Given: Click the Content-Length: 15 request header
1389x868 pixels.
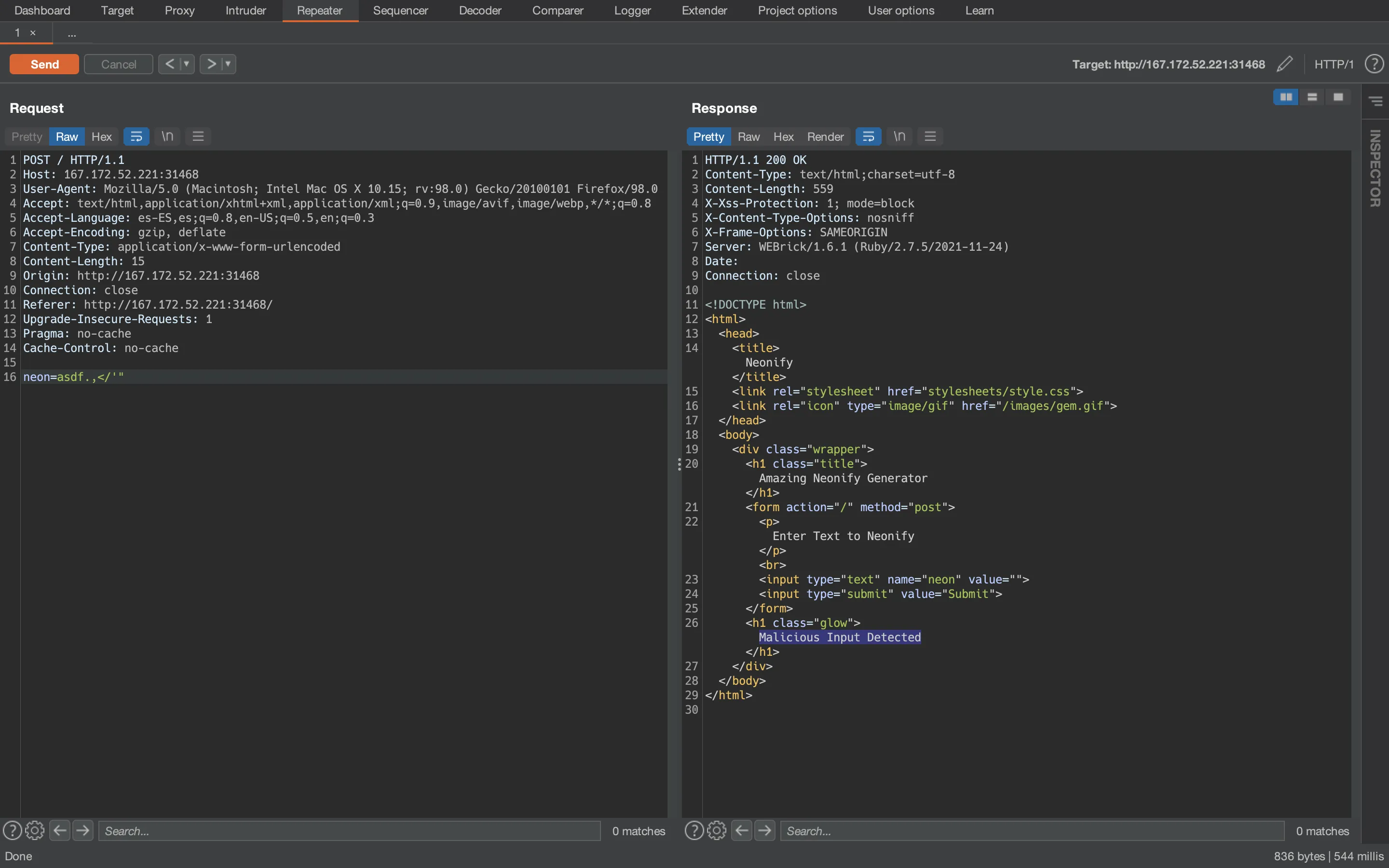Looking at the screenshot, I should coord(84,261).
